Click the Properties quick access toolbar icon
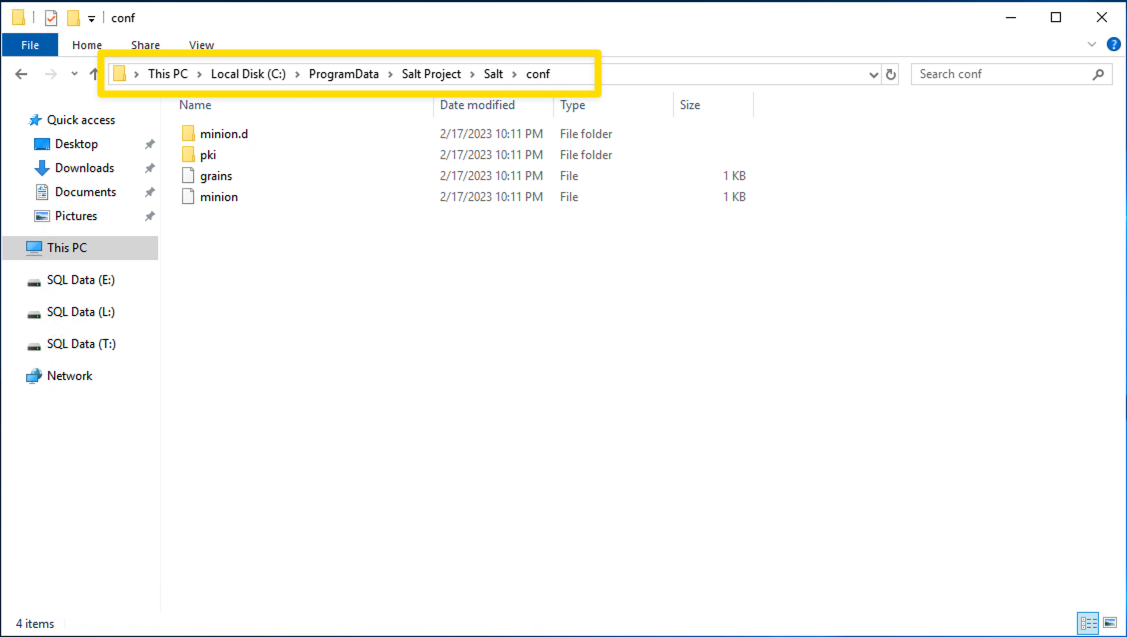The height and width of the screenshot is (637, 1127). coord(51,18)
